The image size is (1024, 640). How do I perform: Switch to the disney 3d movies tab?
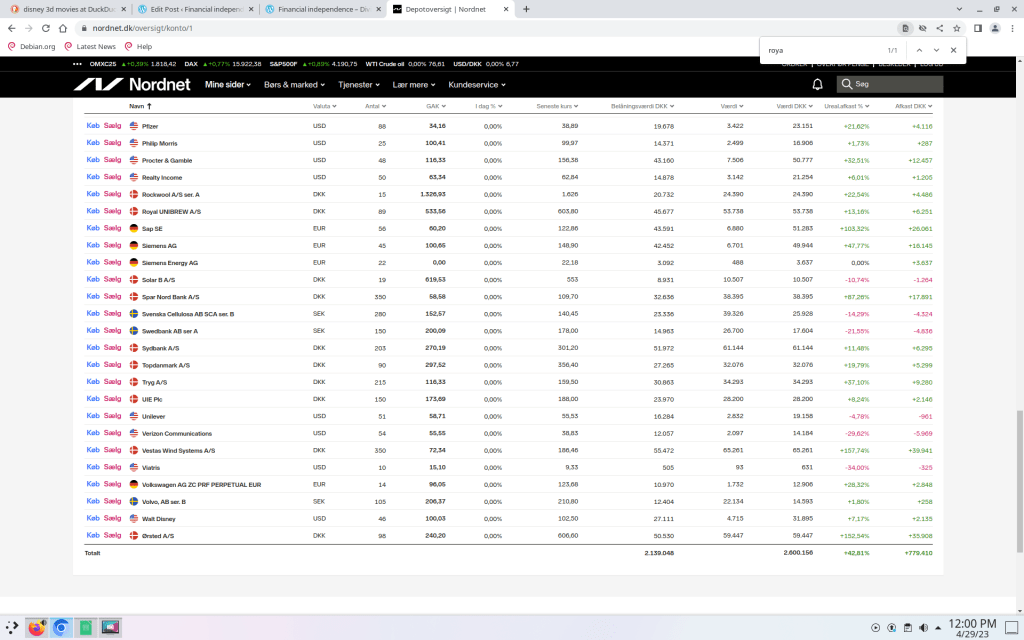65,9
